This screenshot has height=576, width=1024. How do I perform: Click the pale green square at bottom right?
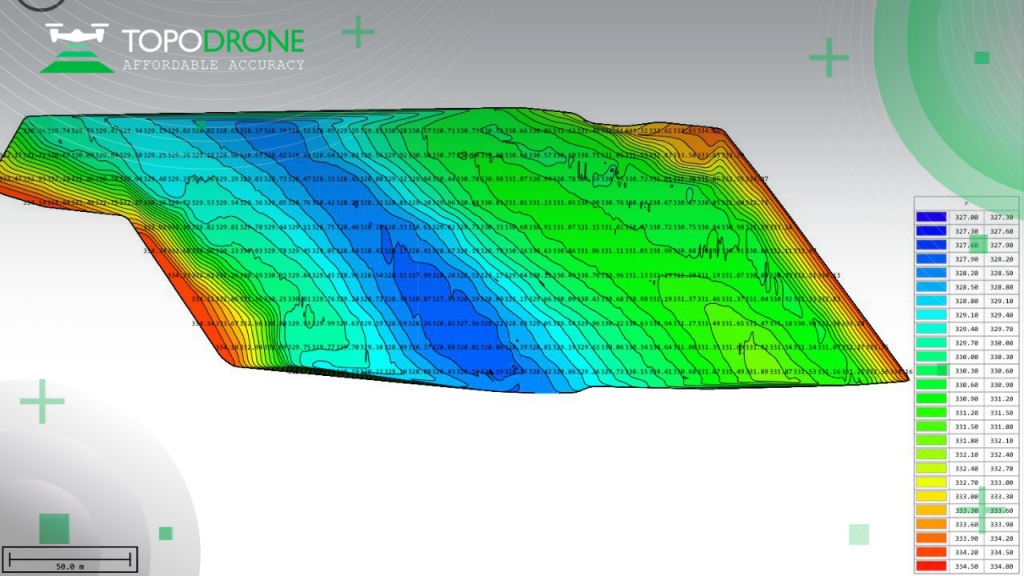coord(859,534)
